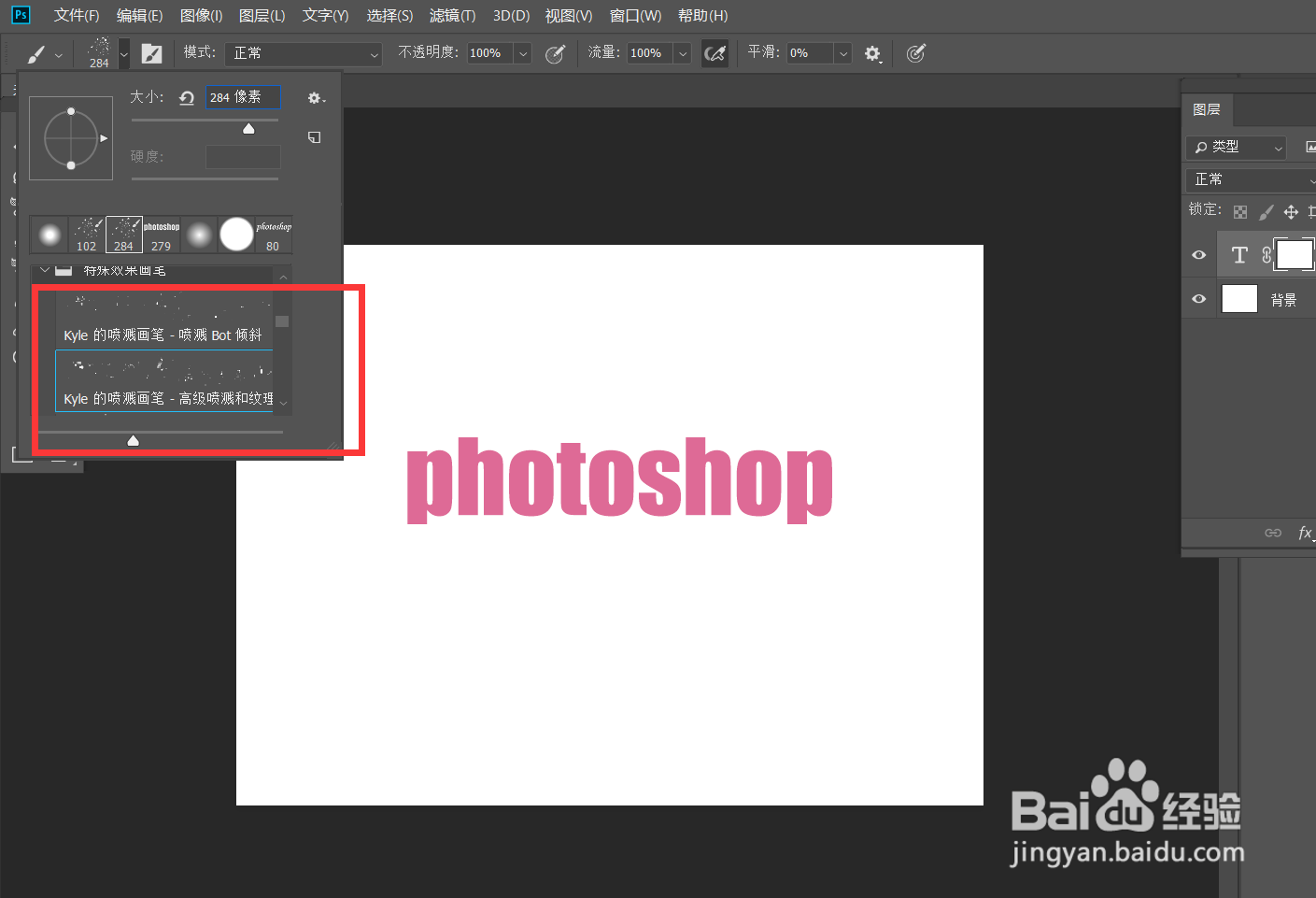Toggle the airbrush build-up icon
The height and width of the screenshot is (898, 1316).
715,53
